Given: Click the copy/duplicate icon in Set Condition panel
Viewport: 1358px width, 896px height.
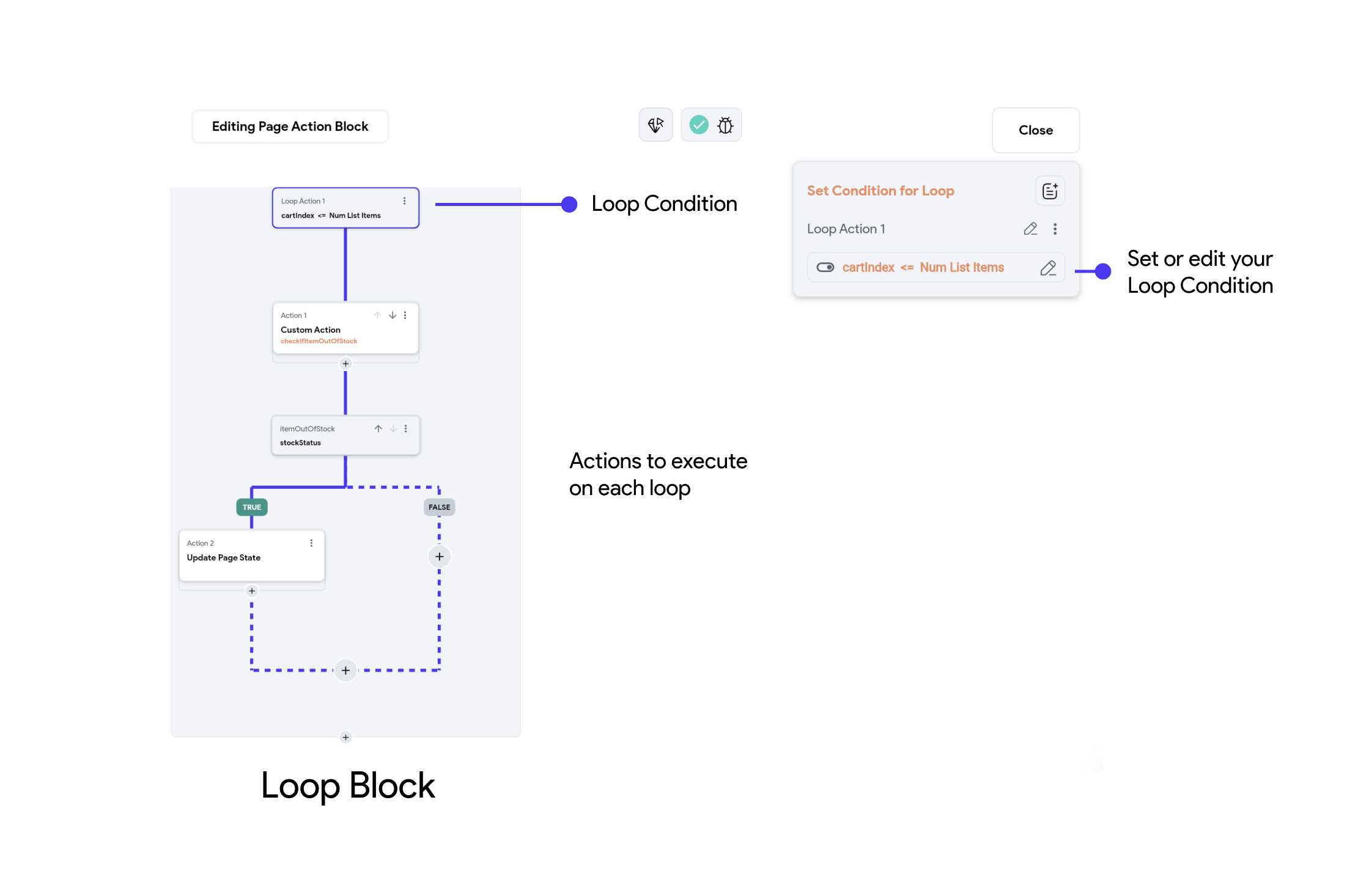Looking at the screenshot, I should [x=1050, y=192].
